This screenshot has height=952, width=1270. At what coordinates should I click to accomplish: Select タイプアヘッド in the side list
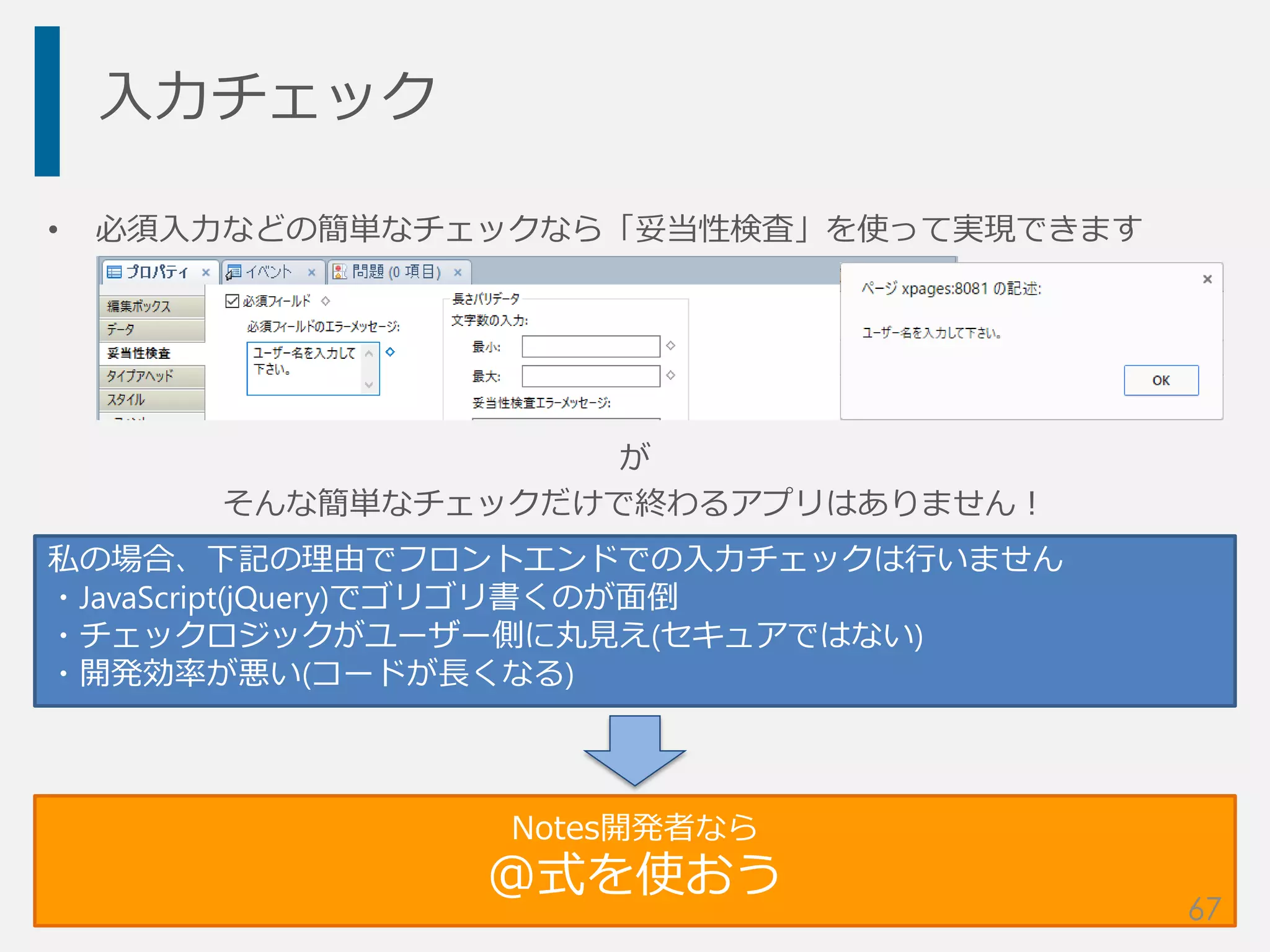pyautogui.click(x=152, y=376)
